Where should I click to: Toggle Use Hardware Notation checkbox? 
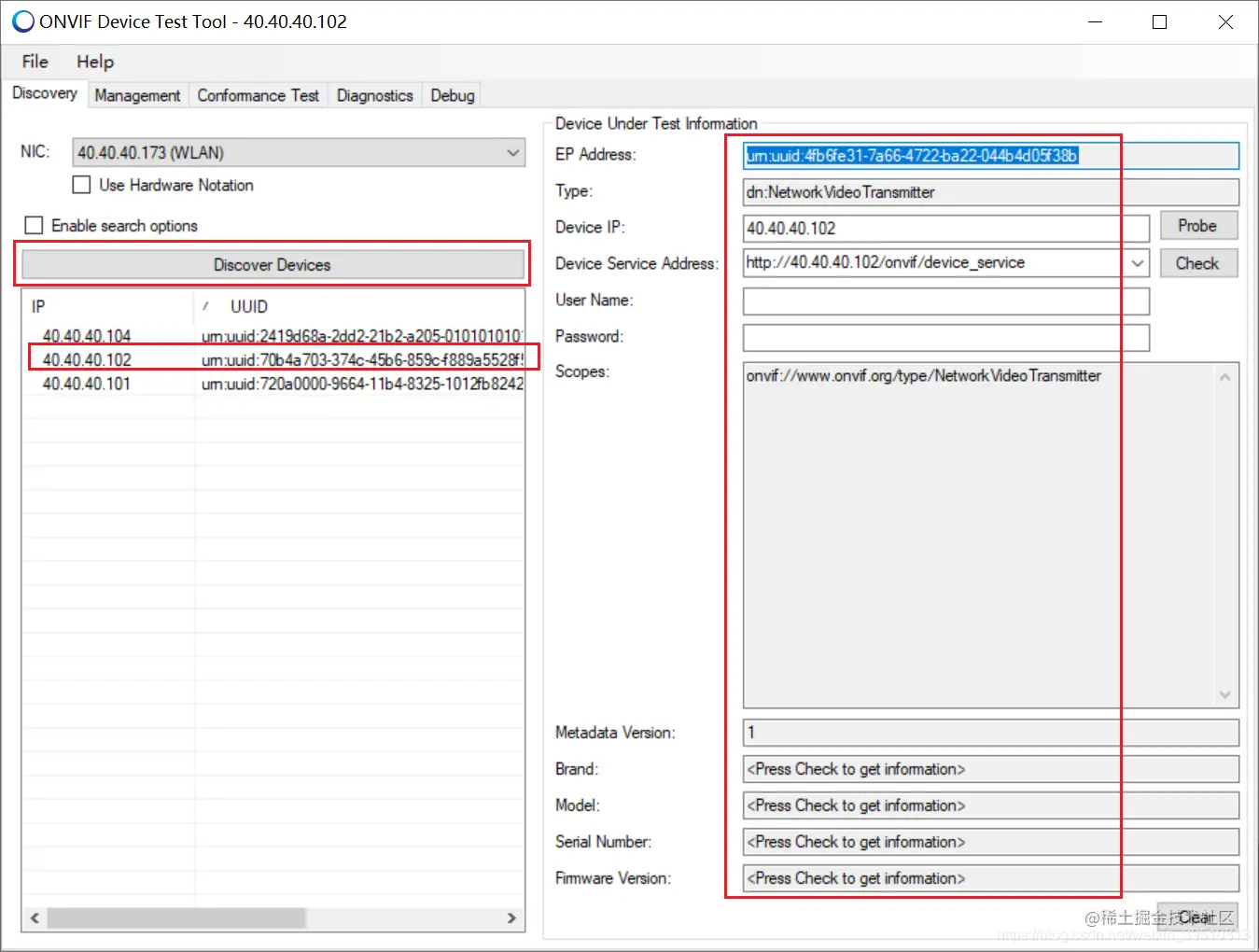pos(82,185)
